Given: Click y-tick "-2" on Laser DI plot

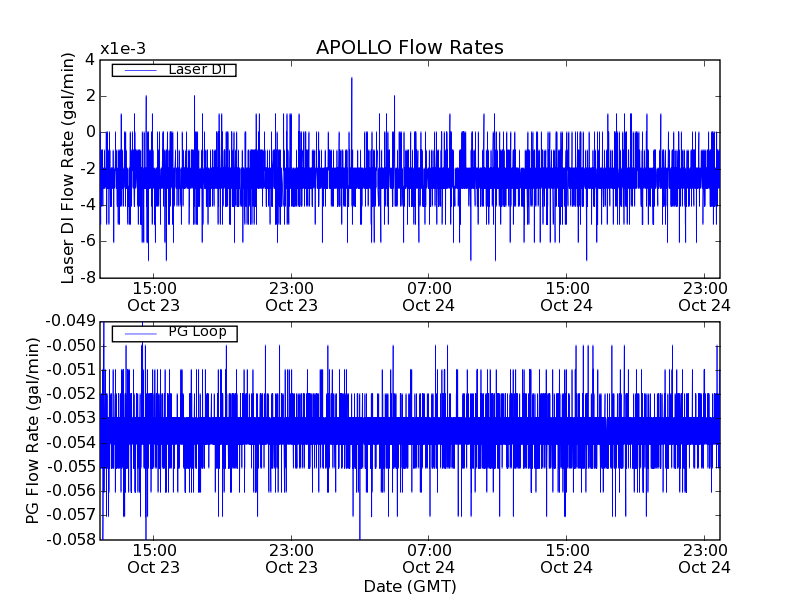Looking at the screenshot, I should 87,169.
